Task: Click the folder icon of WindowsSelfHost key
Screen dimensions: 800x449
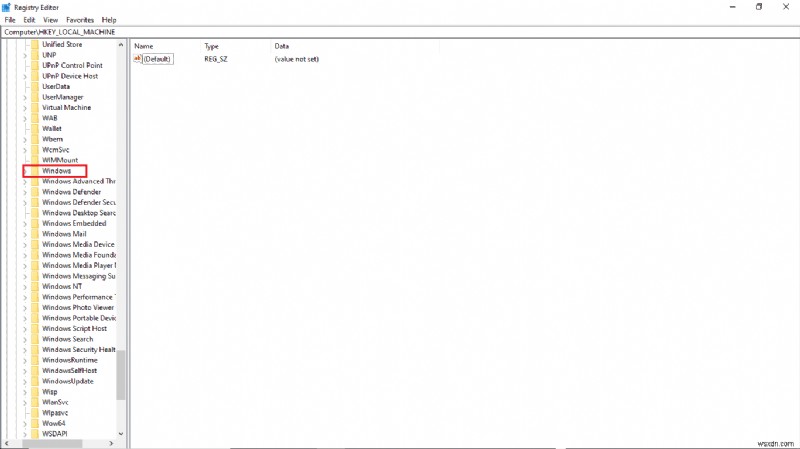Action: click(35, 370)
